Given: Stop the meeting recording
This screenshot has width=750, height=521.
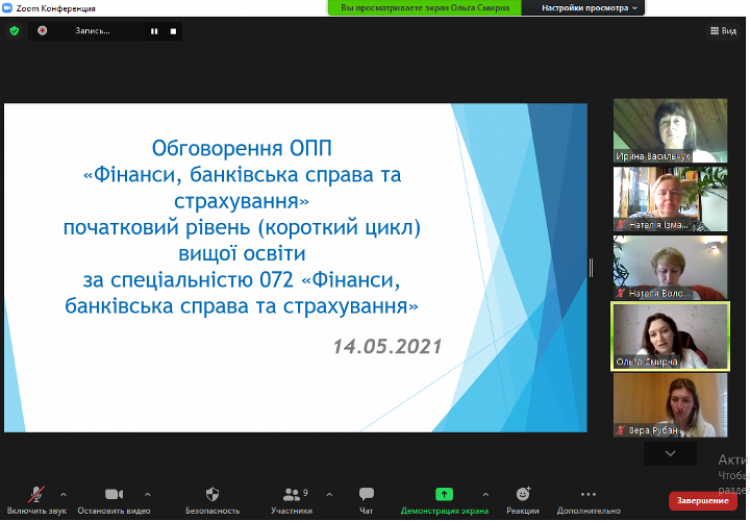Looking at the screenshot, I should point(173,31).
